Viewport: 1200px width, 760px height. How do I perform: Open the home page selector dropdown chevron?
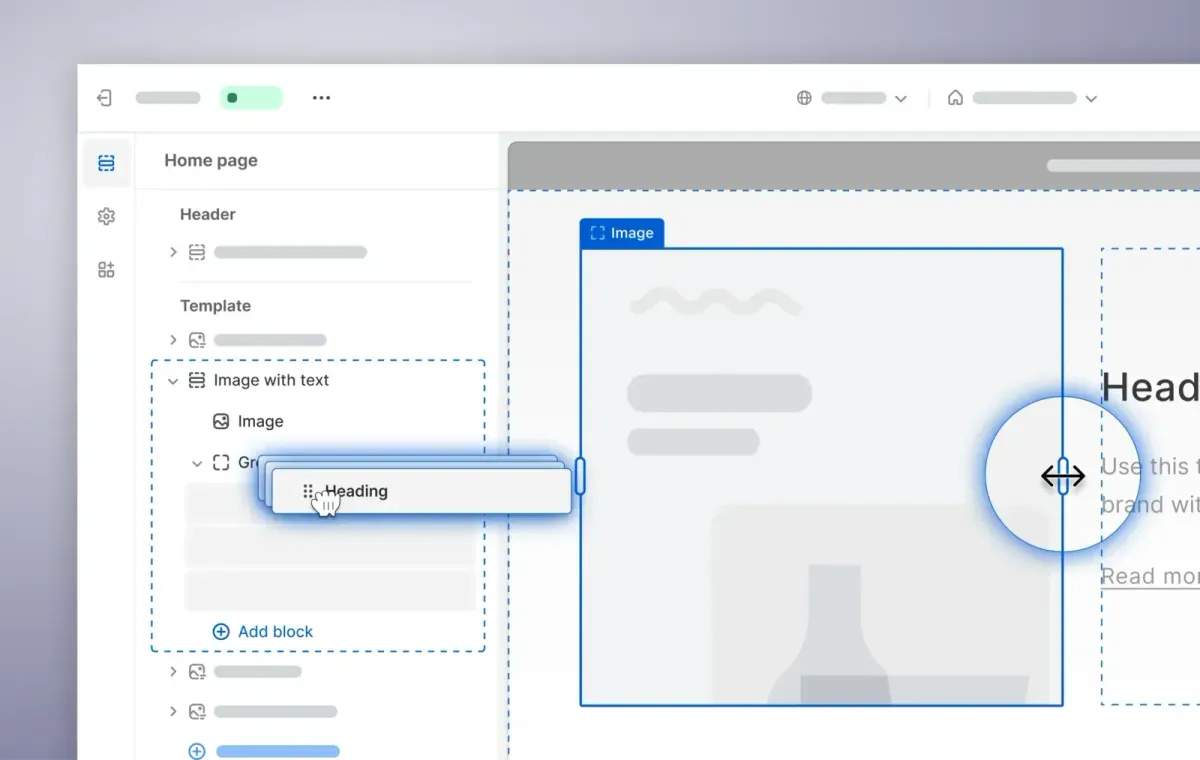[1091, 99]
